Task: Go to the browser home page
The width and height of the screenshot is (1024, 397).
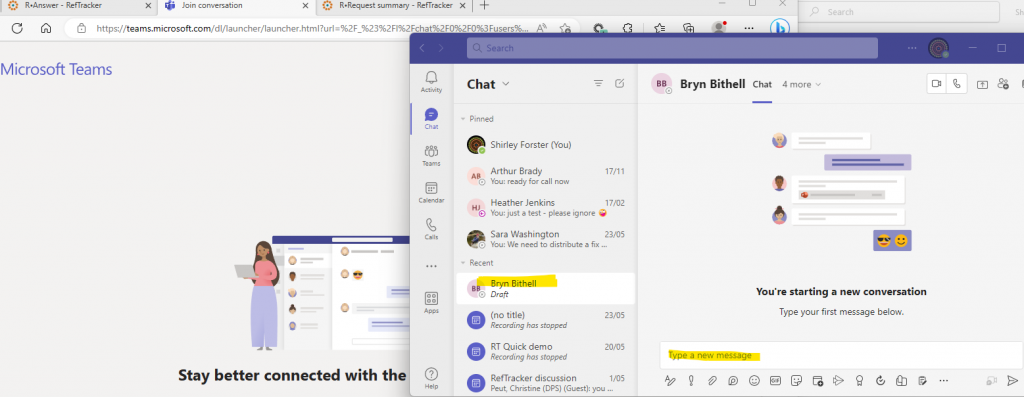Action: 46,28
